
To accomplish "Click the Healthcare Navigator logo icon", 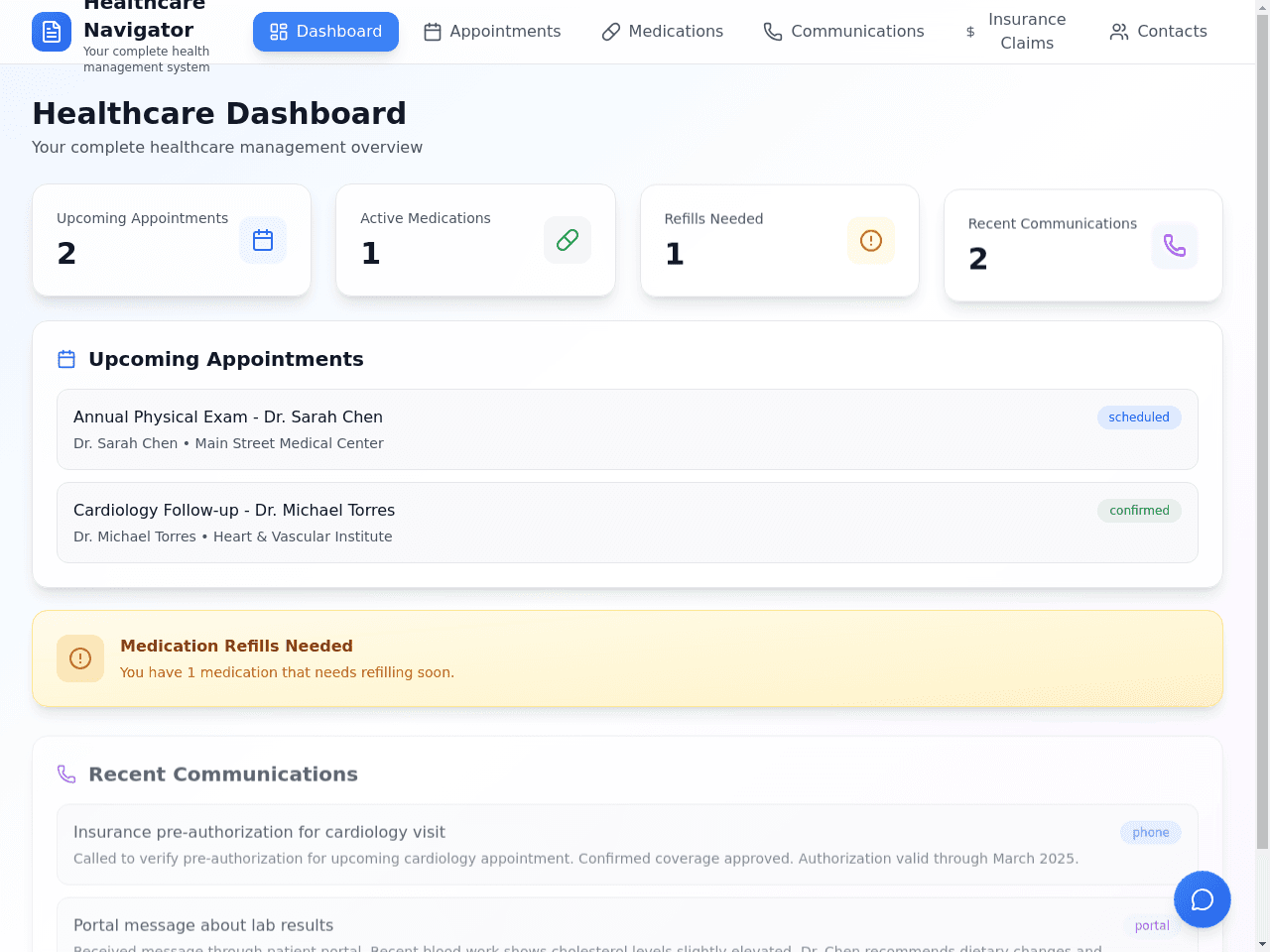I will (x=52, y=32).
